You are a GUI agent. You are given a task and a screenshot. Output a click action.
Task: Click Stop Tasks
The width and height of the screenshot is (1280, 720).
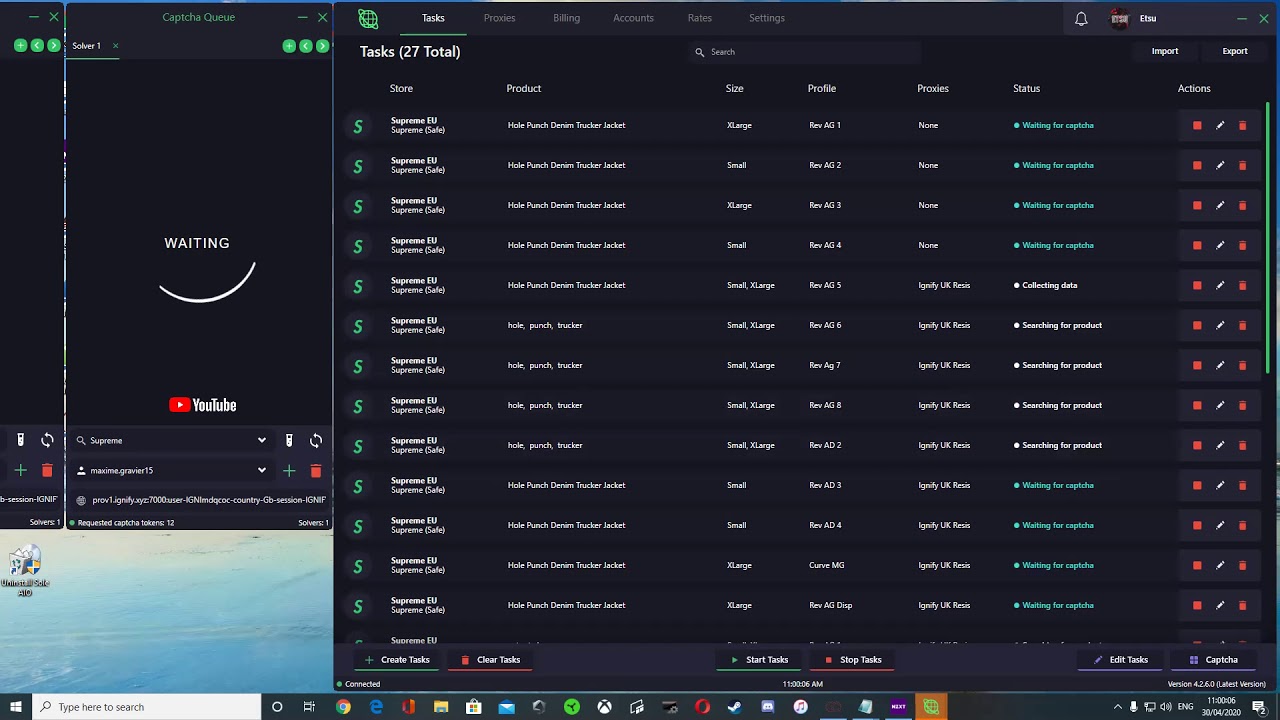[x=853, y=660]
